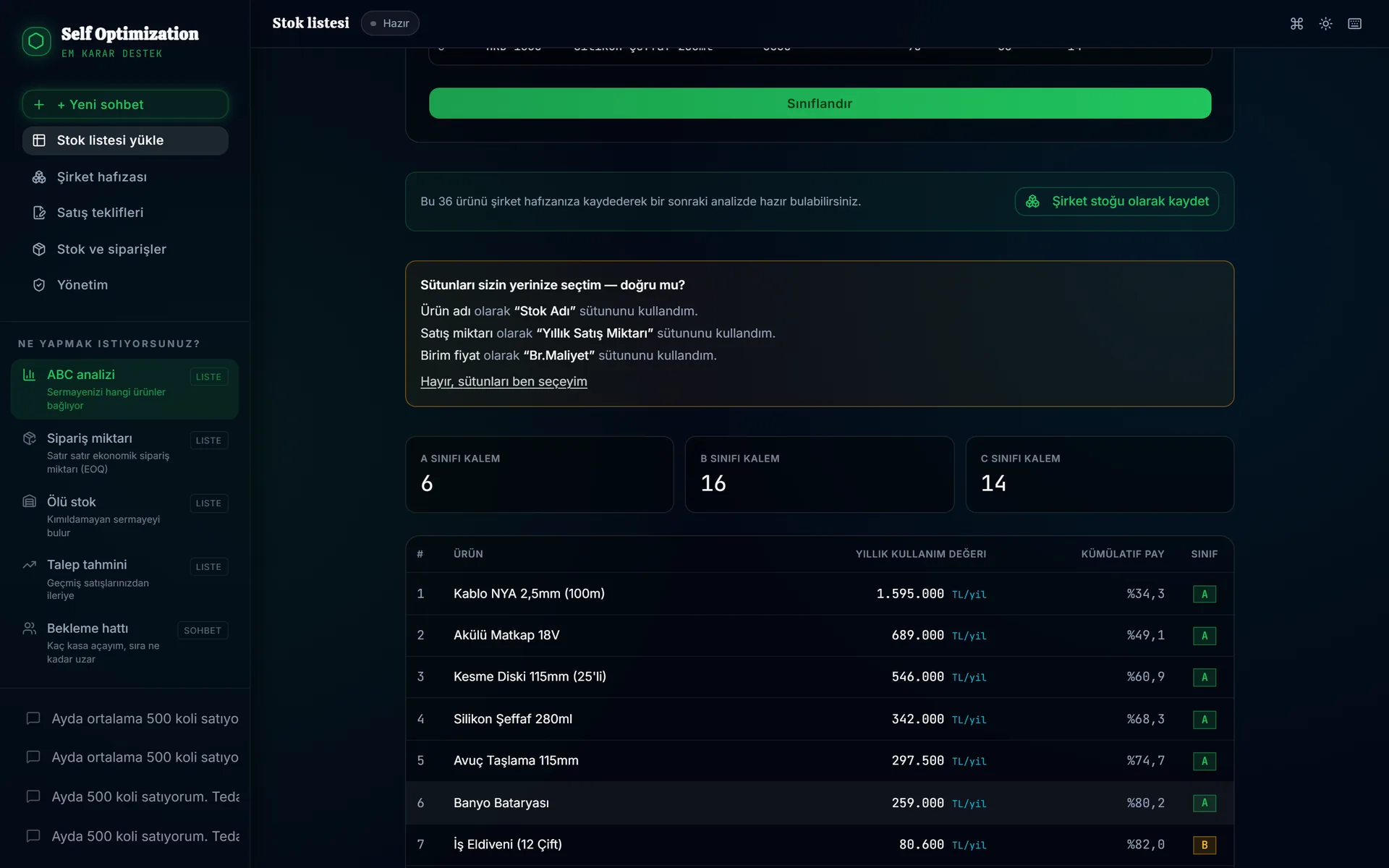The width and height of the screenshot is (1389, 868).
Task: Save via Şirket stoğu olarak kaydet
Action: point(1116,201)
